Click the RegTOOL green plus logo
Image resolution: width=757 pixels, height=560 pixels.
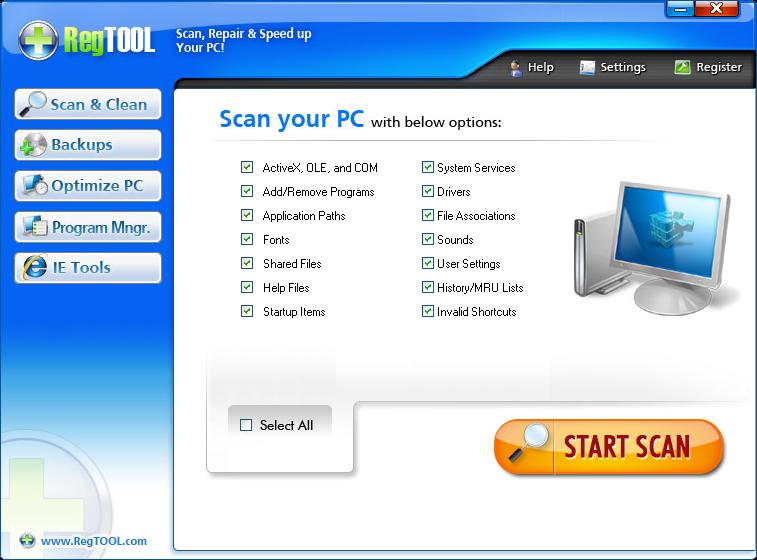pyautogui.click(x=38, y=40)
